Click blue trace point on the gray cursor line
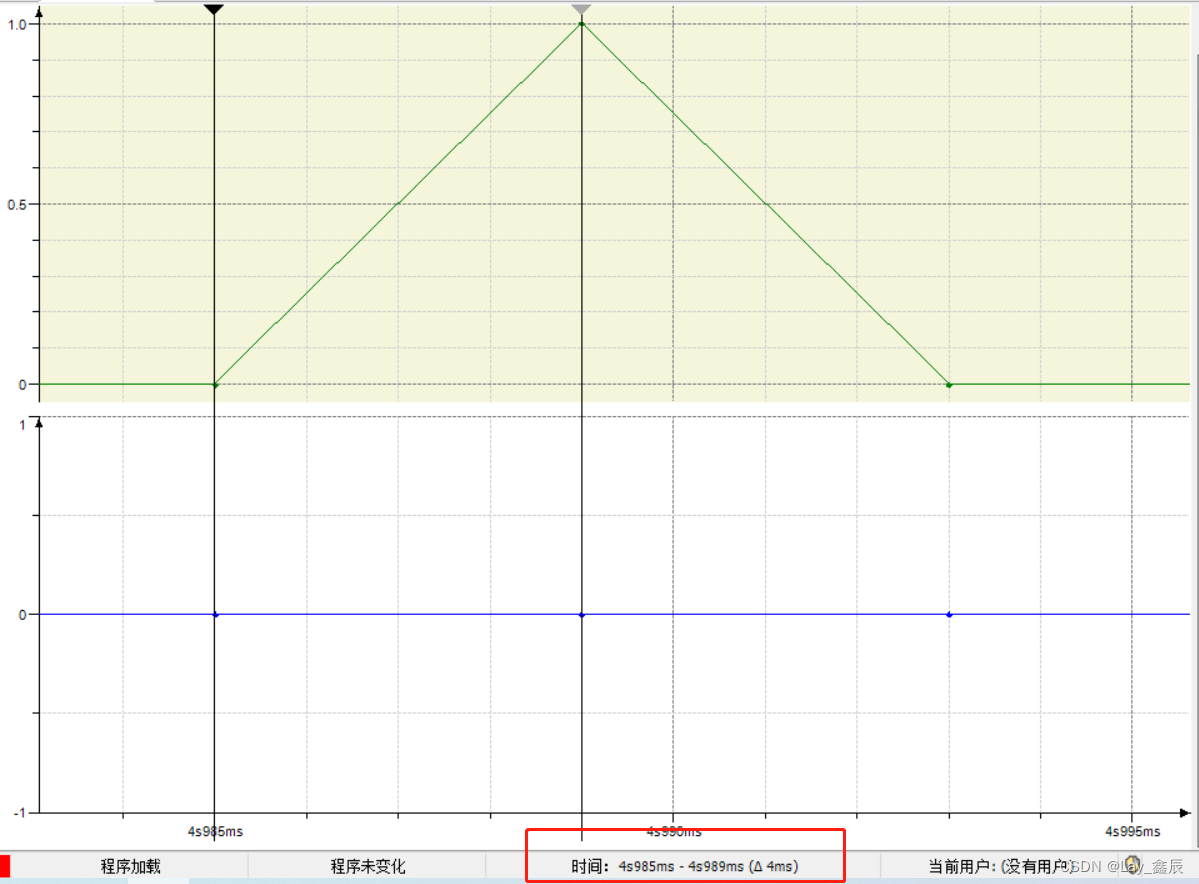The height and width of the screenshot is (884, 1199). click(582, 615)
